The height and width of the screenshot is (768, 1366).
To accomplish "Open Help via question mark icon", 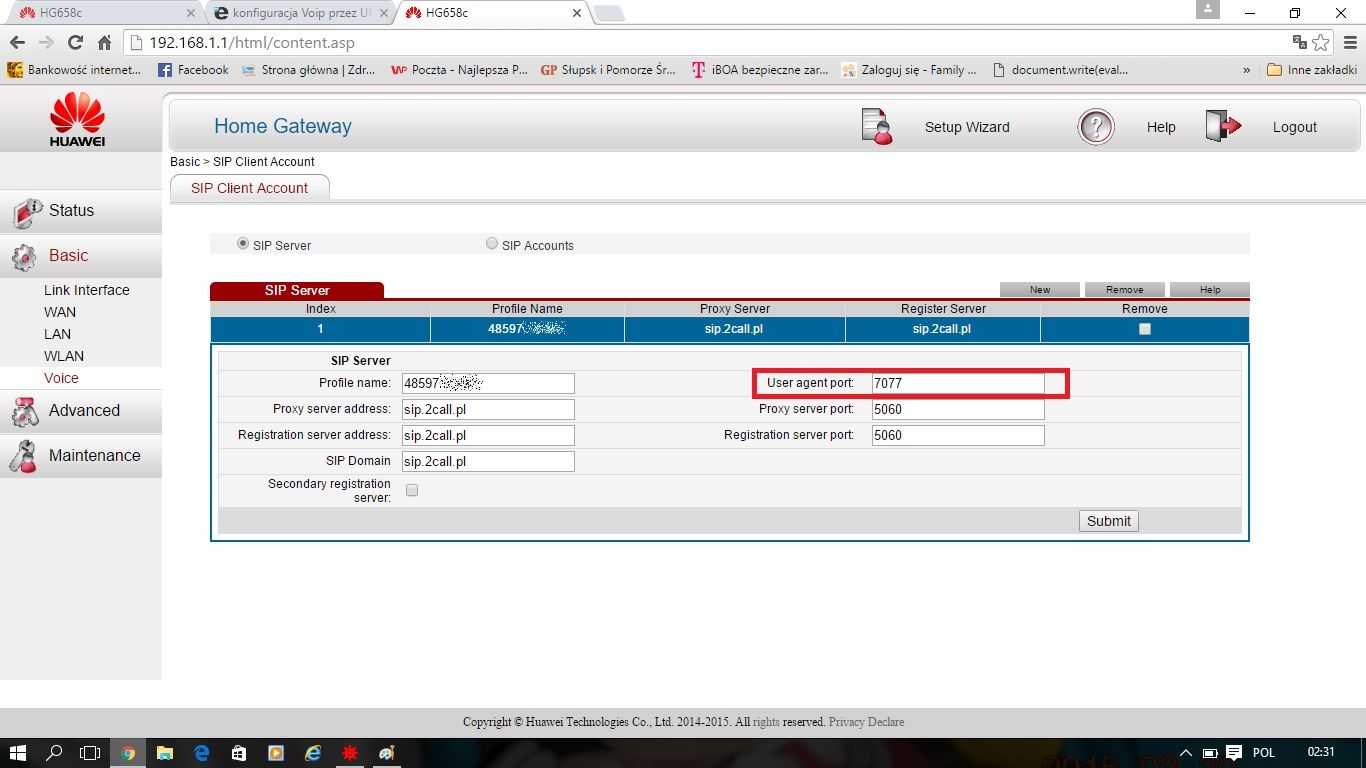I will tap(1096, 127).
